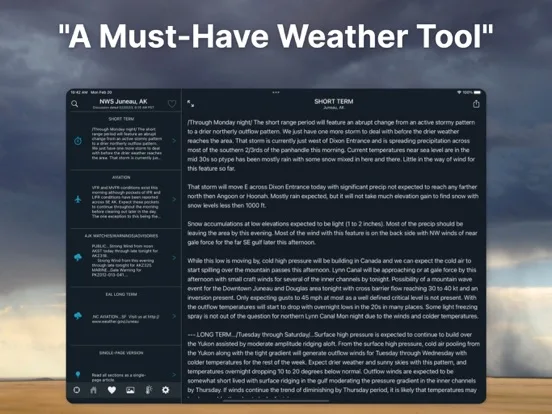Select the AJK WATCHES/WARNINGS/ADVISORIES header
The width and height of the screenshot is (552, 414).
pyautogui.click(x=121, y=236)
